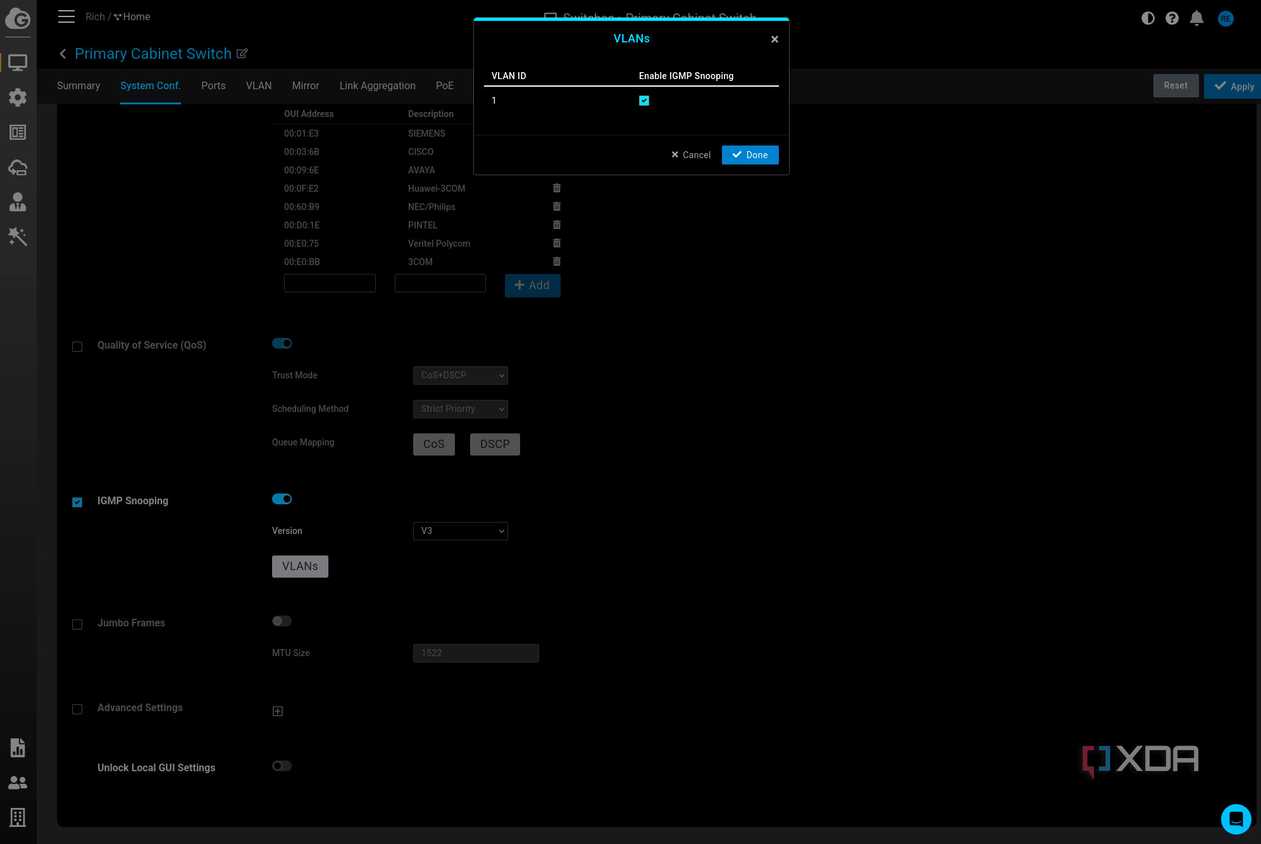The image size is (1261, 844).
Task: Untick the IGMP Snooping section checkbox
Action: [77, 502]
